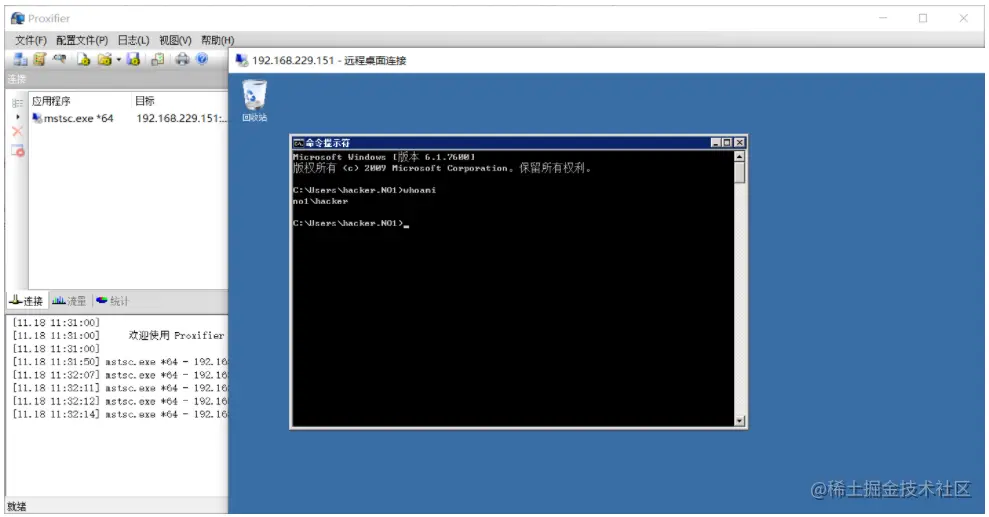Click the mstsc.exe row icon
The image size is (989, 517).
37,118
